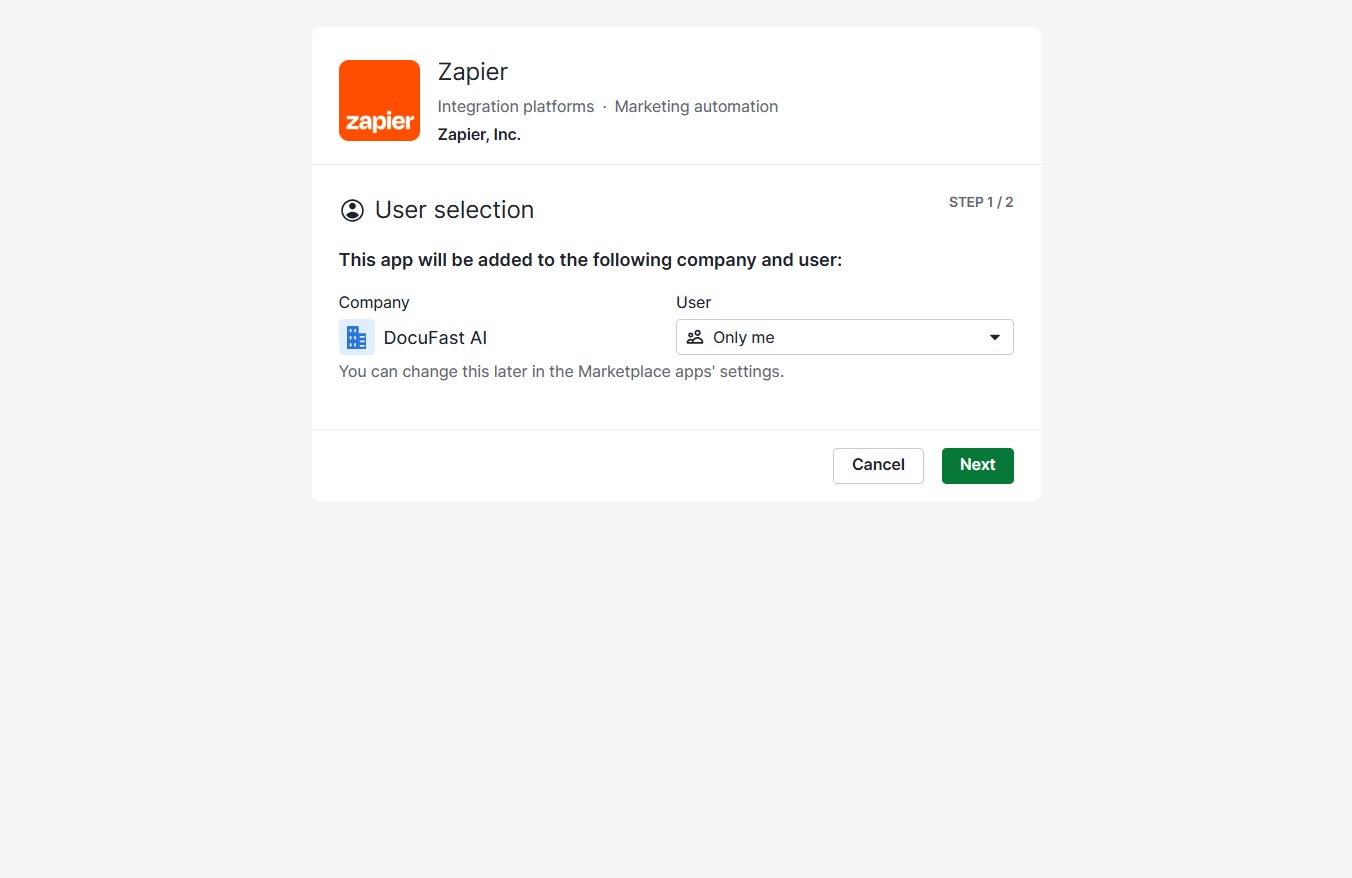The width and height of the screenshot is (1352, 878).
Task: Click the Zapier app title
Action: (473, 72)
